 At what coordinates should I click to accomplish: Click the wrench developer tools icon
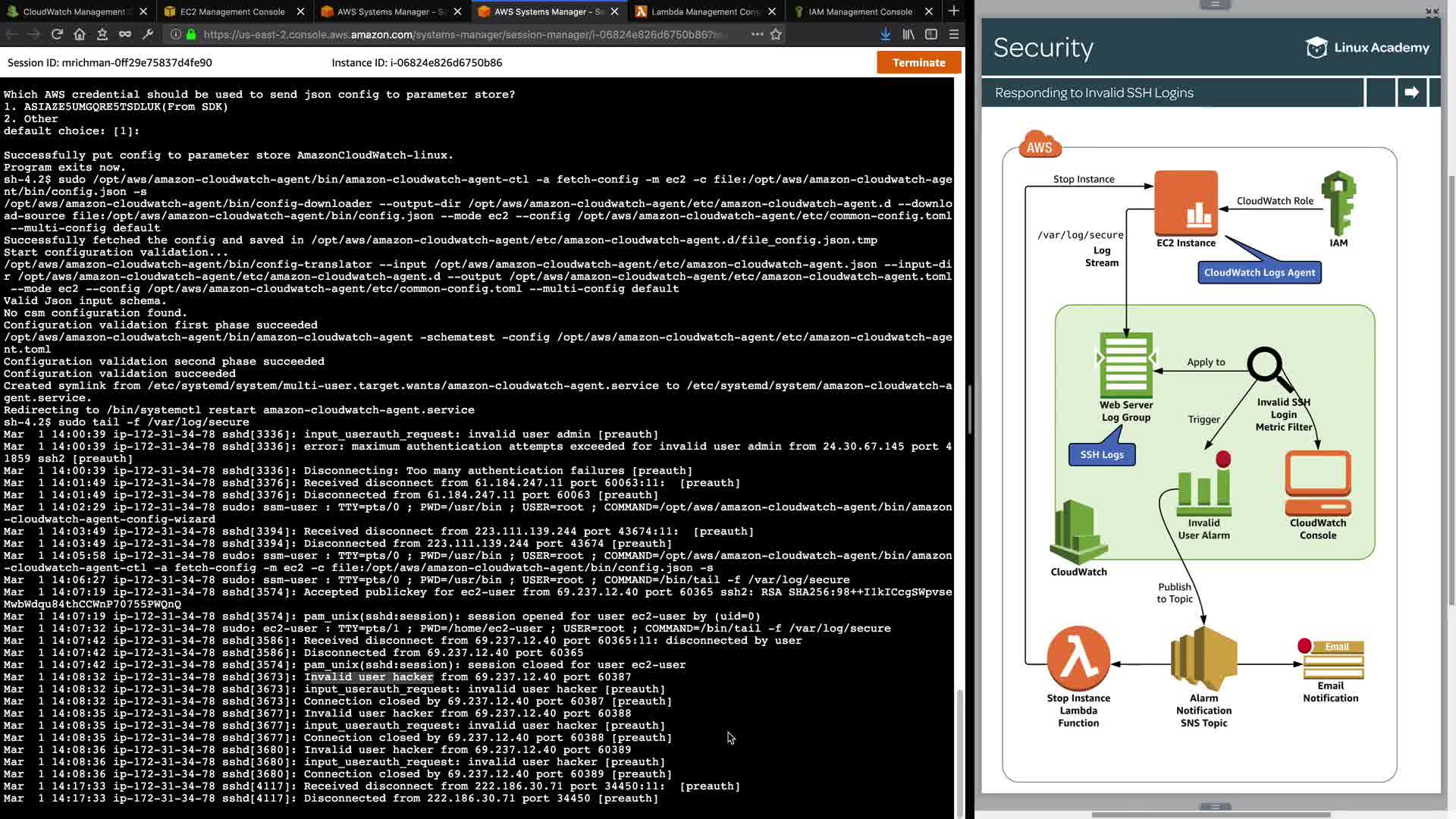point(148,34)
